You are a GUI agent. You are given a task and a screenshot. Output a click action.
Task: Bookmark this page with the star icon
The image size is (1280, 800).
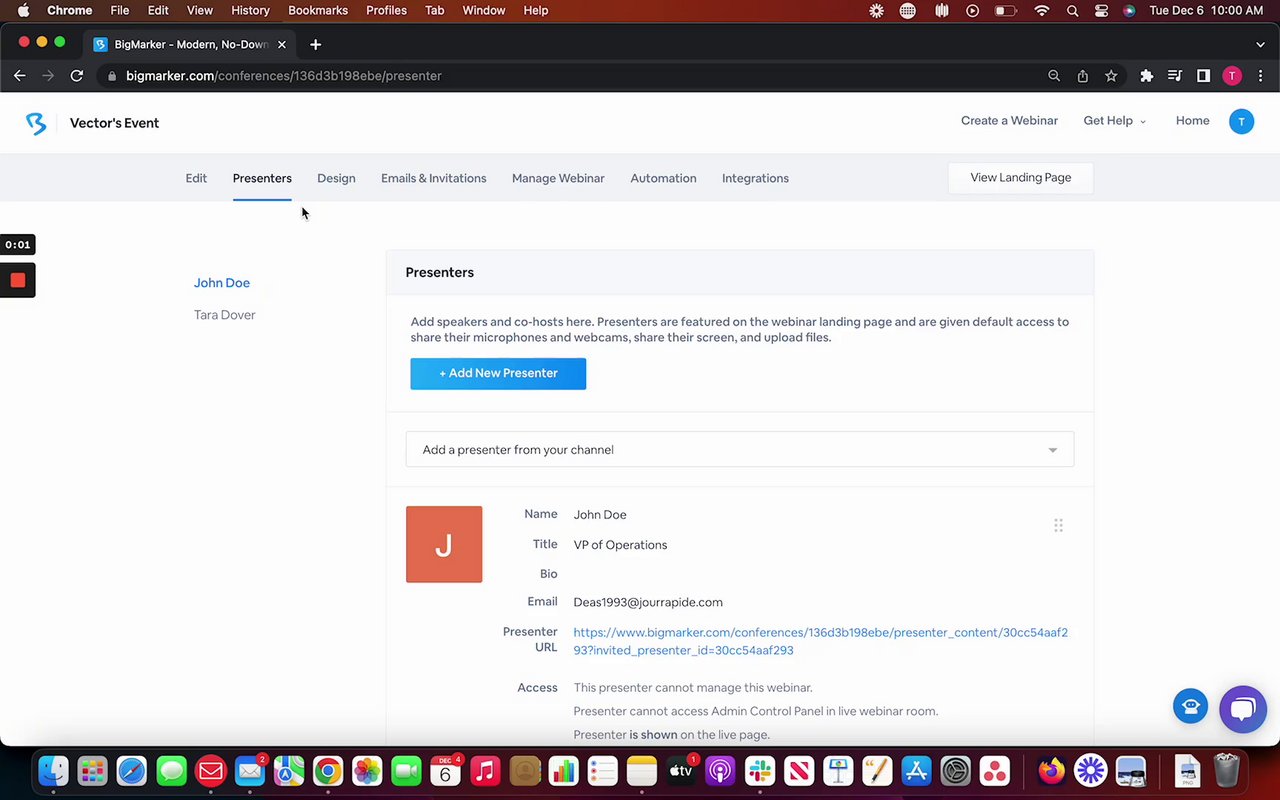[1111, 76]
